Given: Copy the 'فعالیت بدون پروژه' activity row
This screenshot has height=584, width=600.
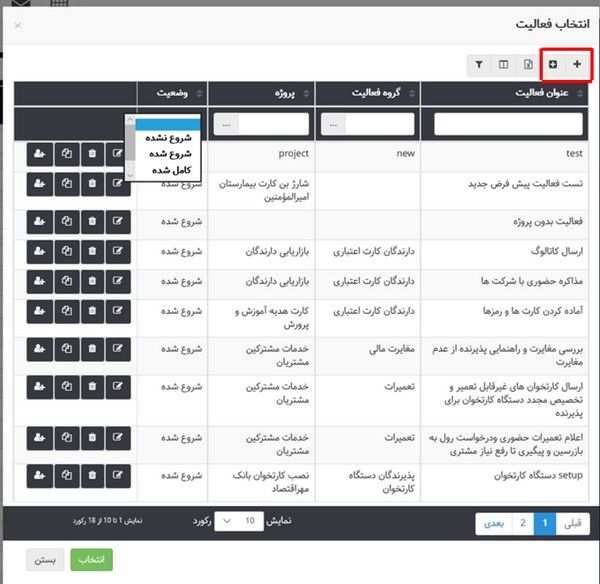Looking at the screenshot, I should pyautogui.click(x=66, y=220).
